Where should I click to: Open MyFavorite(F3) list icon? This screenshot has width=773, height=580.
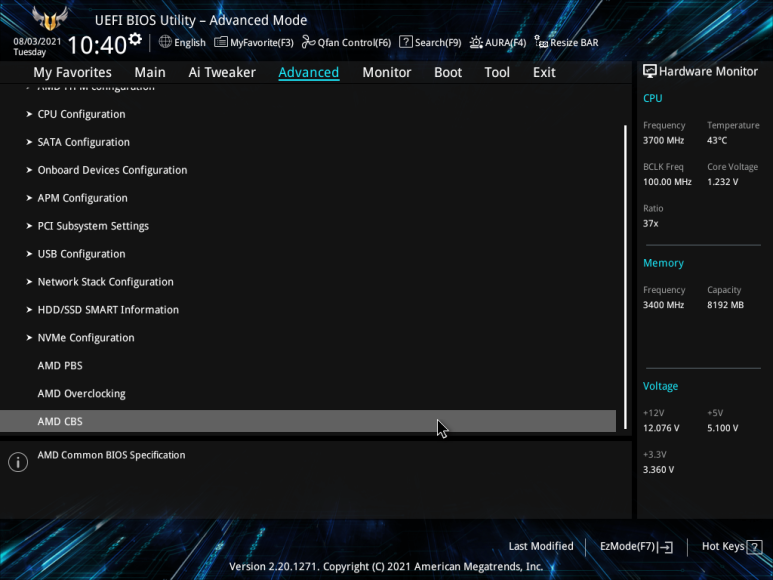[x=221, y=42]
